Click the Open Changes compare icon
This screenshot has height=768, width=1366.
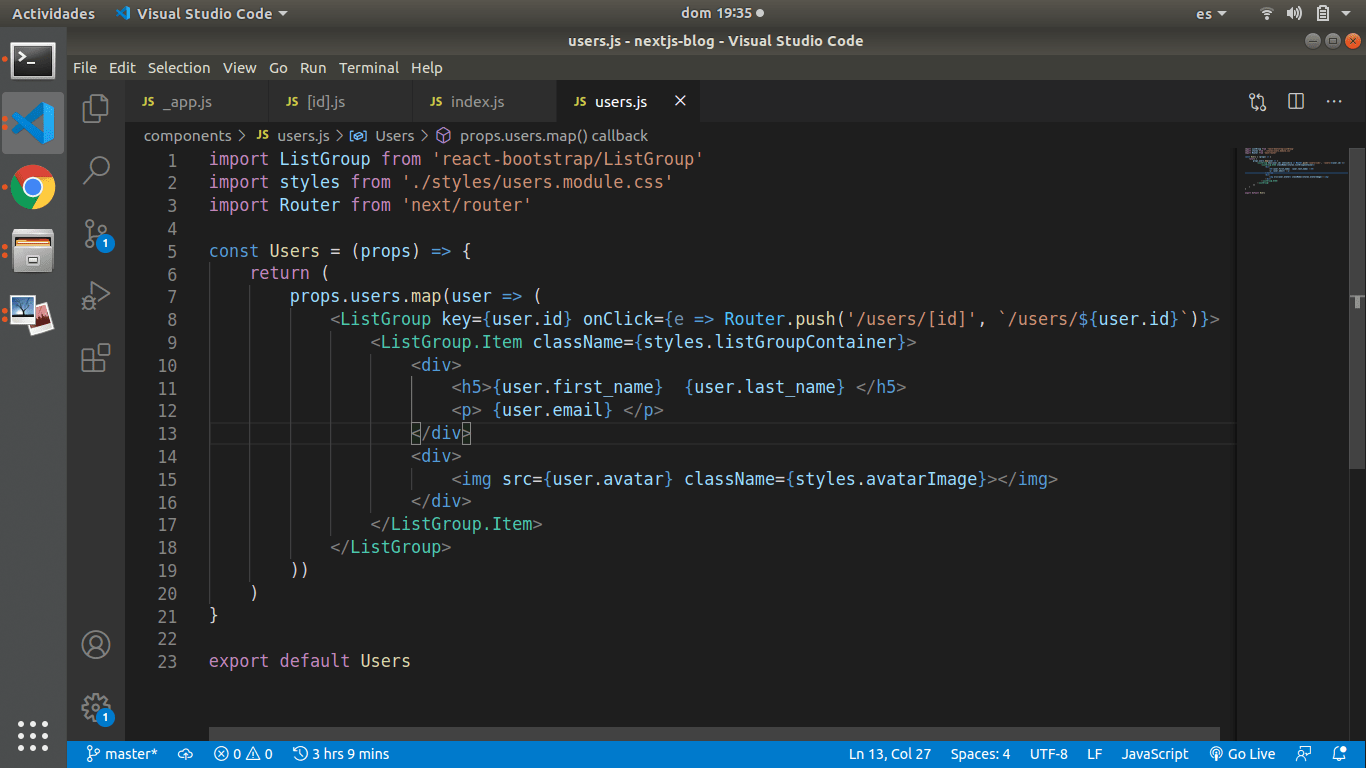1257,102
